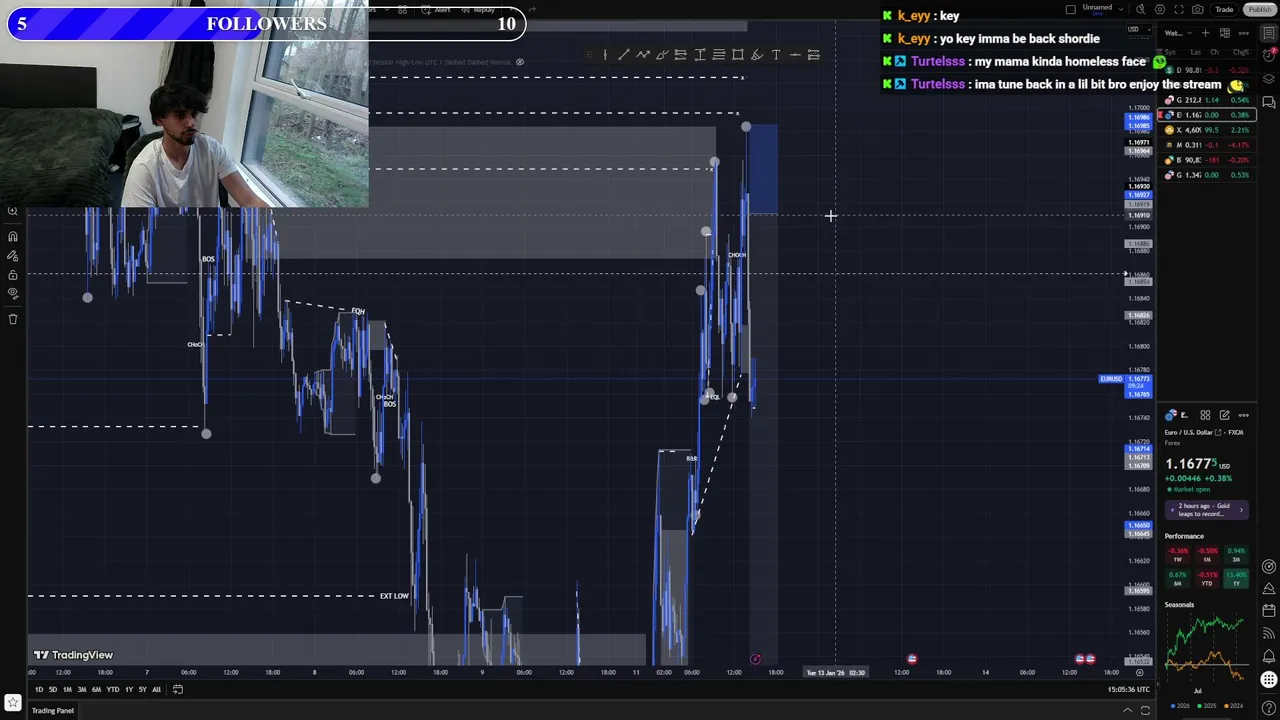The image size is (1280, 720).
Task: Click the EURUSD price label on axis
Action: pos(1111,379)
